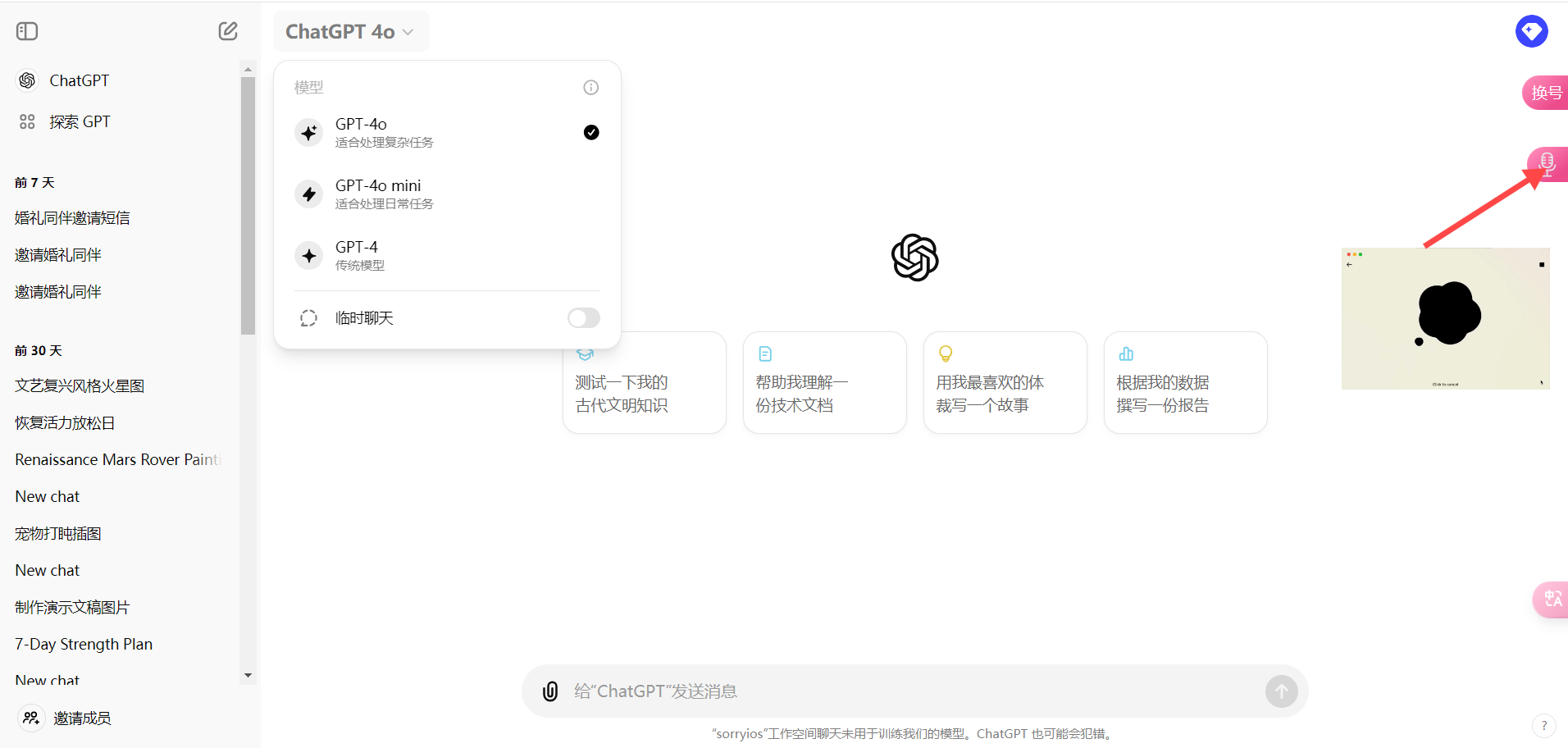Image resolution: width=1568 pixels, height=748 pixels.
Task: Choose the 根据我的数据撰写一份报告 card
Action: (1186, 382)
